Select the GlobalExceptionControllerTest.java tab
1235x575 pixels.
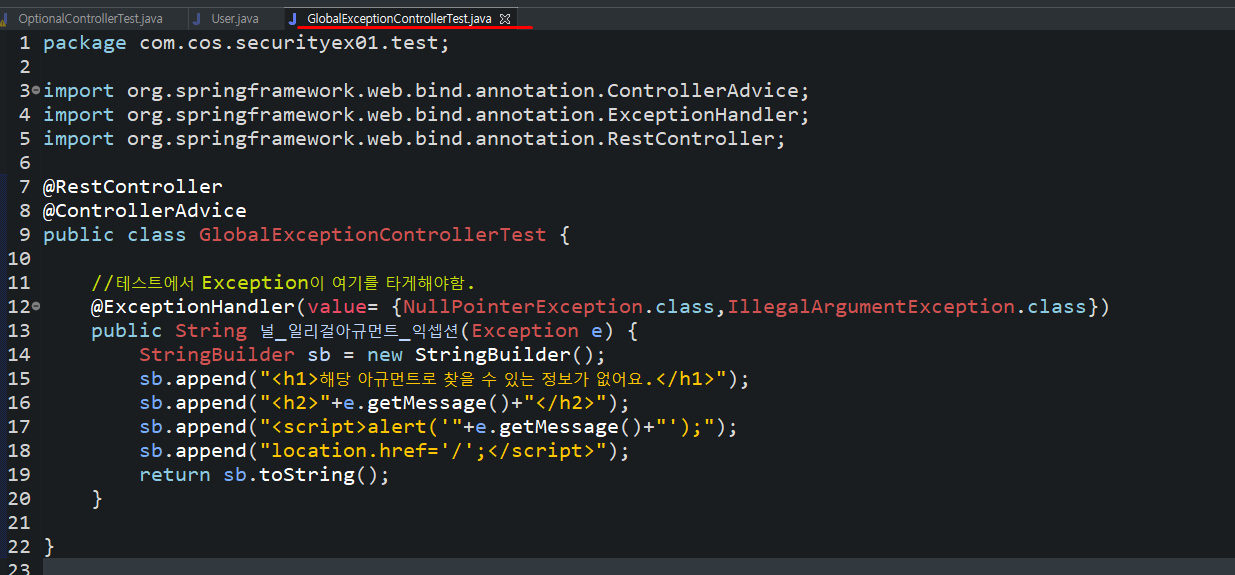pyautogui.click(x=398, y=19)
